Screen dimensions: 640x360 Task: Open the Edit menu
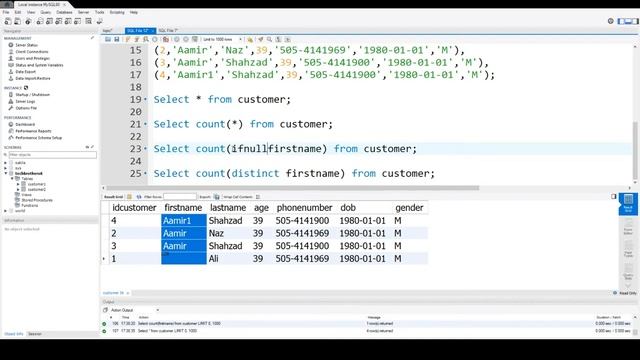(x=18, y=12)
